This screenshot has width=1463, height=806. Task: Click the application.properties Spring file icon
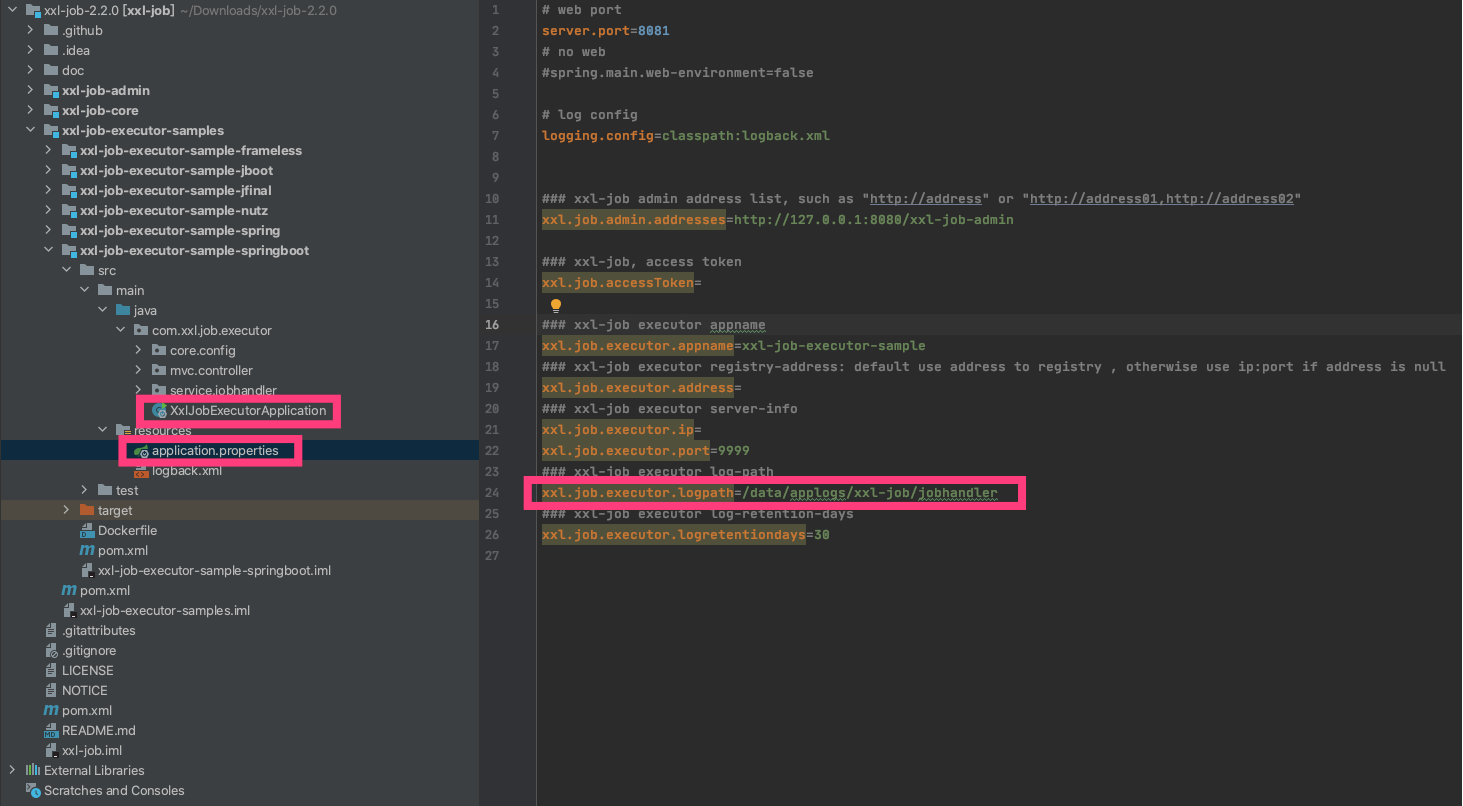click(142, 451)
